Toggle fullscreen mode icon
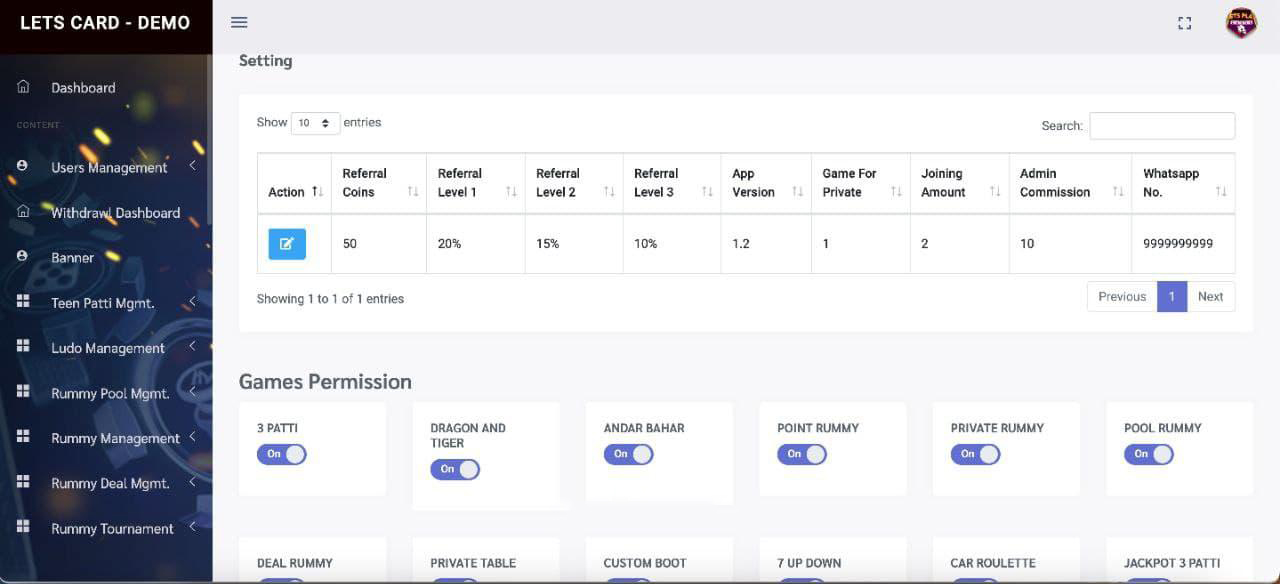Screen dimensions: 1280x584 tap(1184, 23)
